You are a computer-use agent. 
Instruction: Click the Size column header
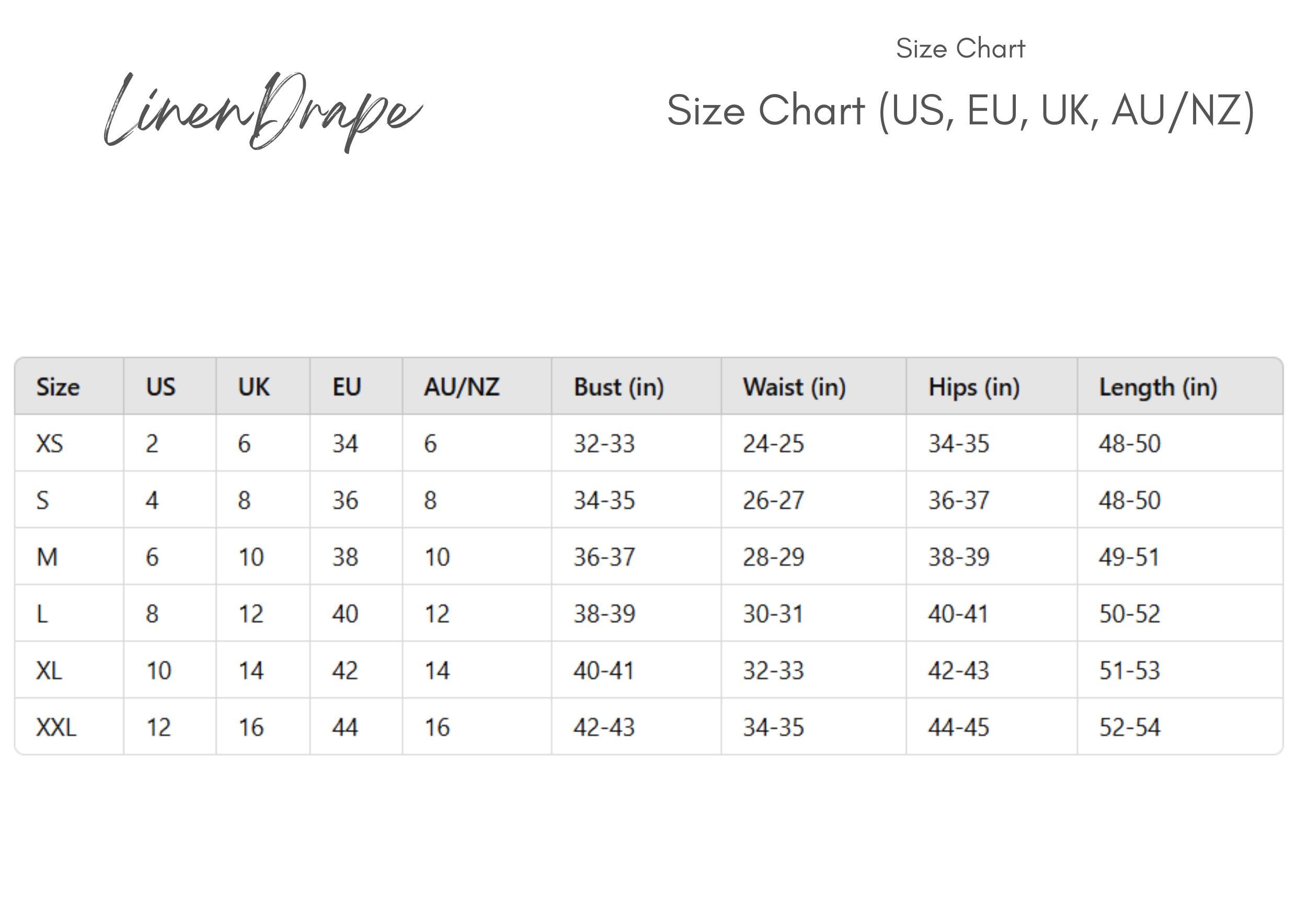[x=58, y=387]
